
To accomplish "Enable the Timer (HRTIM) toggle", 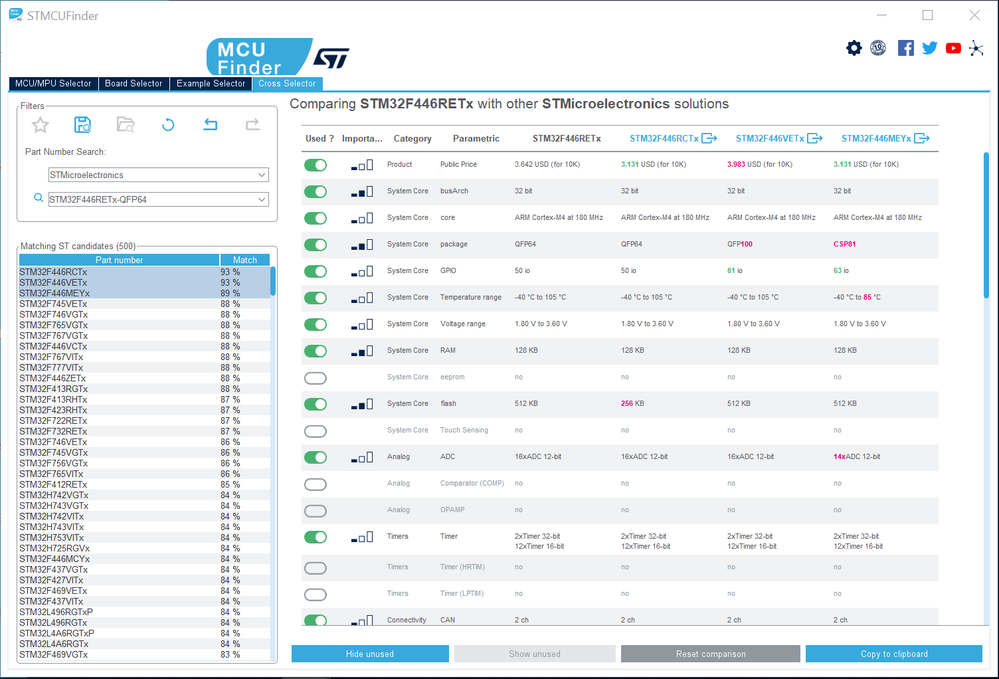I will coord(315,568).
